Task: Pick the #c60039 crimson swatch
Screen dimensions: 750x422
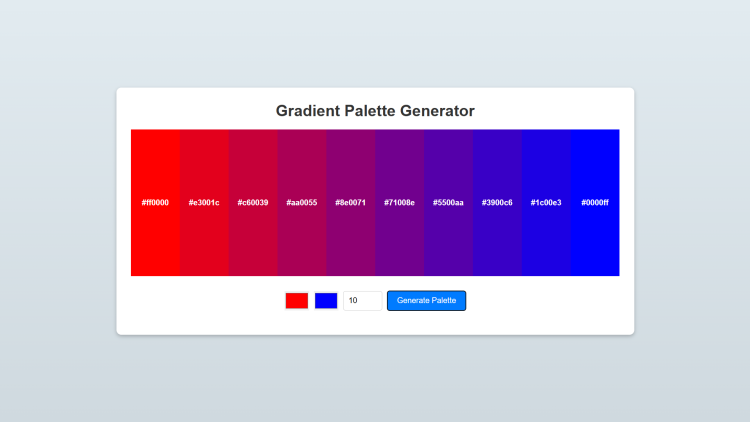Action: 253,202
